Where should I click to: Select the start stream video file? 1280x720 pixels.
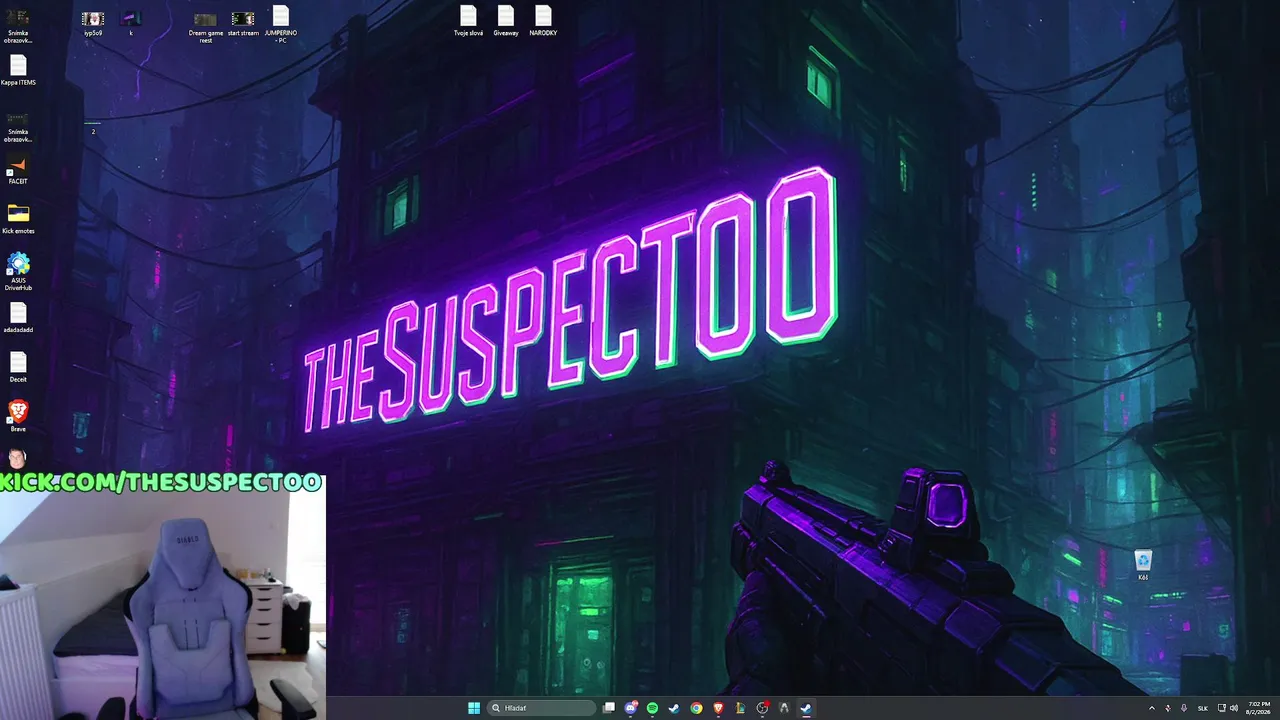click(243, 23)
